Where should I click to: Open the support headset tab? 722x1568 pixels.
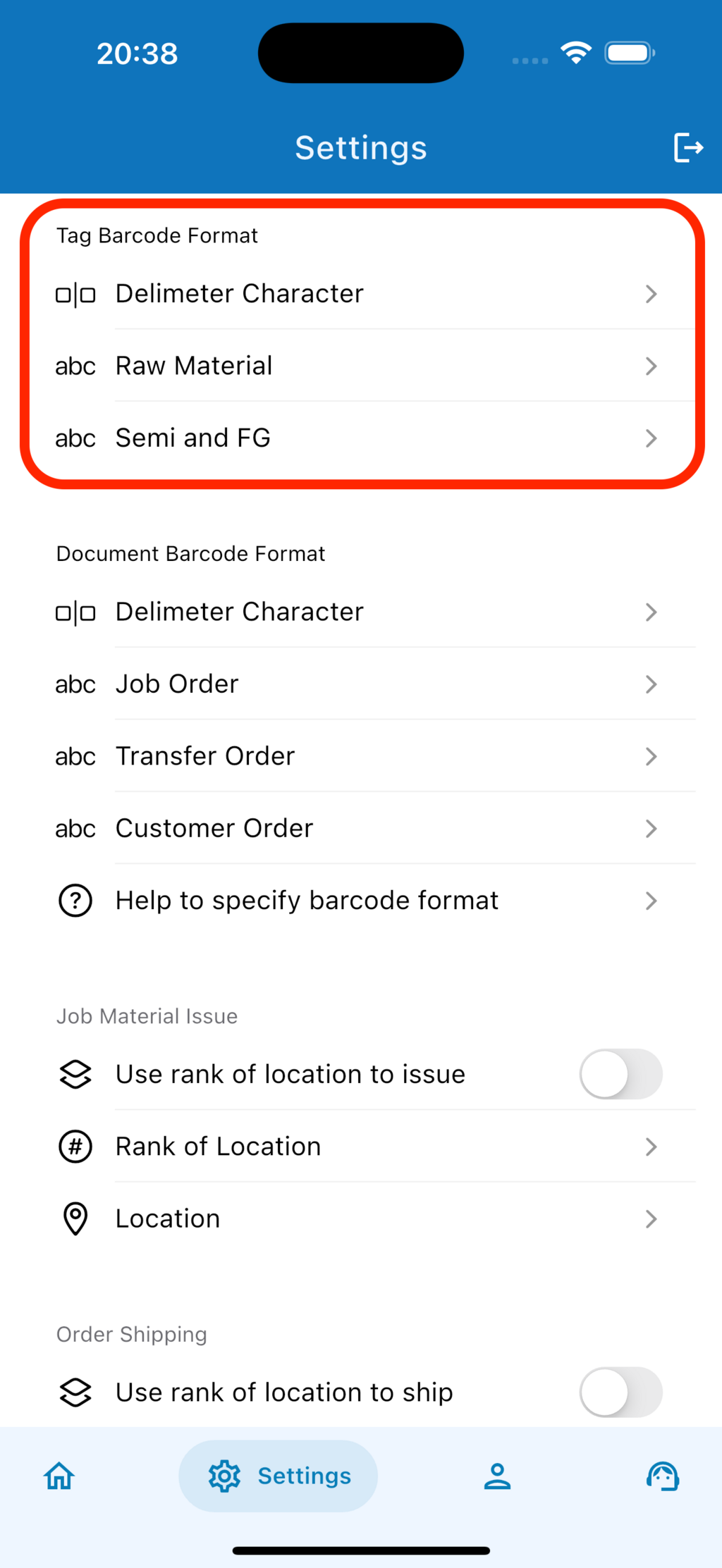663,1476
